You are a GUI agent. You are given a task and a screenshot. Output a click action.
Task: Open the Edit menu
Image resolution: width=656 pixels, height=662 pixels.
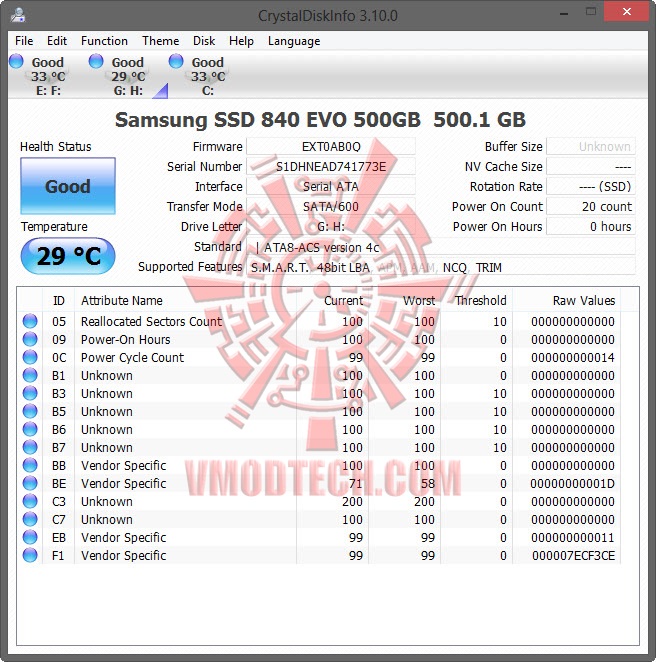pos(57,41)
